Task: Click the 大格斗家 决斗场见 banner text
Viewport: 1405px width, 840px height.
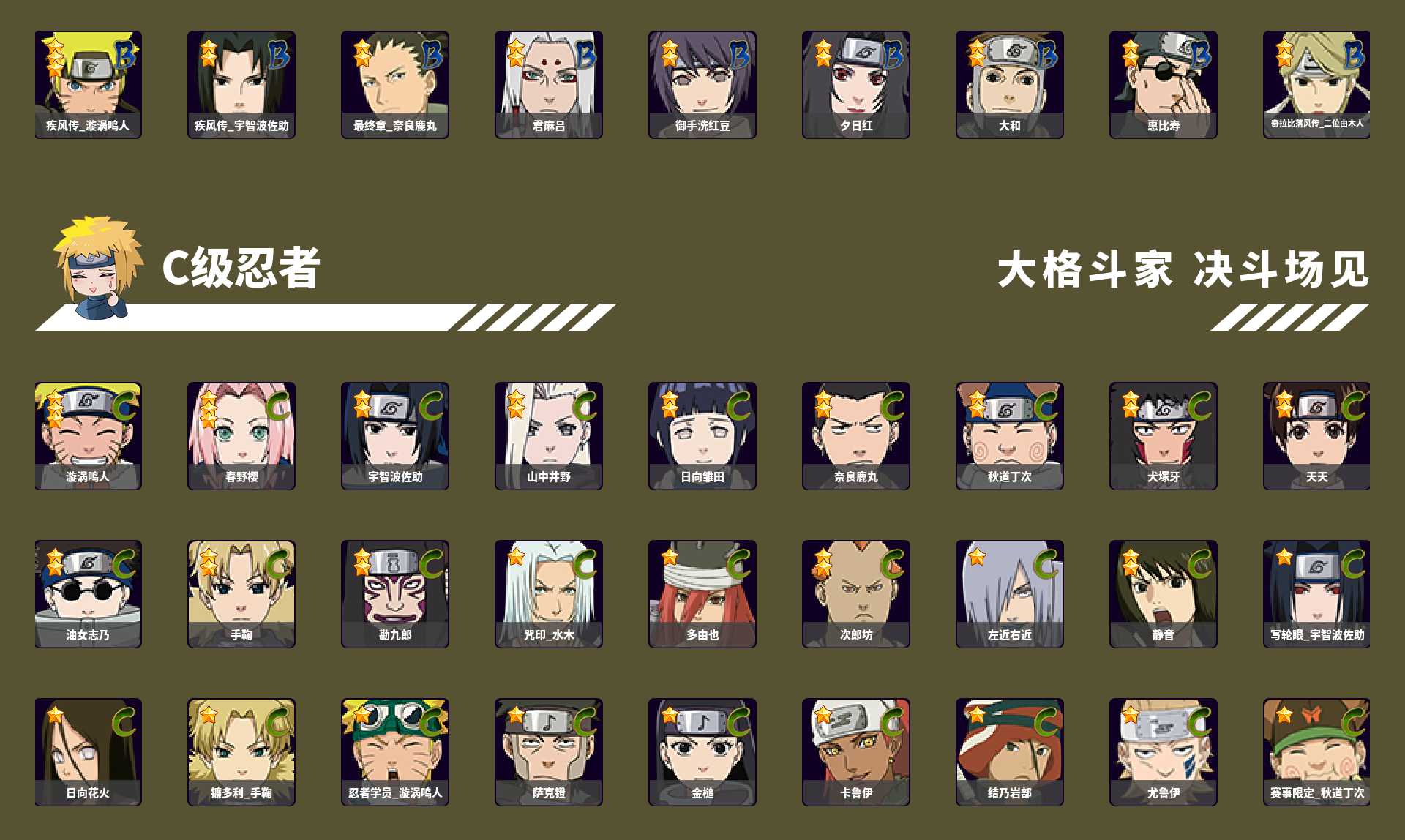Action: click(x=1183, y=269)
